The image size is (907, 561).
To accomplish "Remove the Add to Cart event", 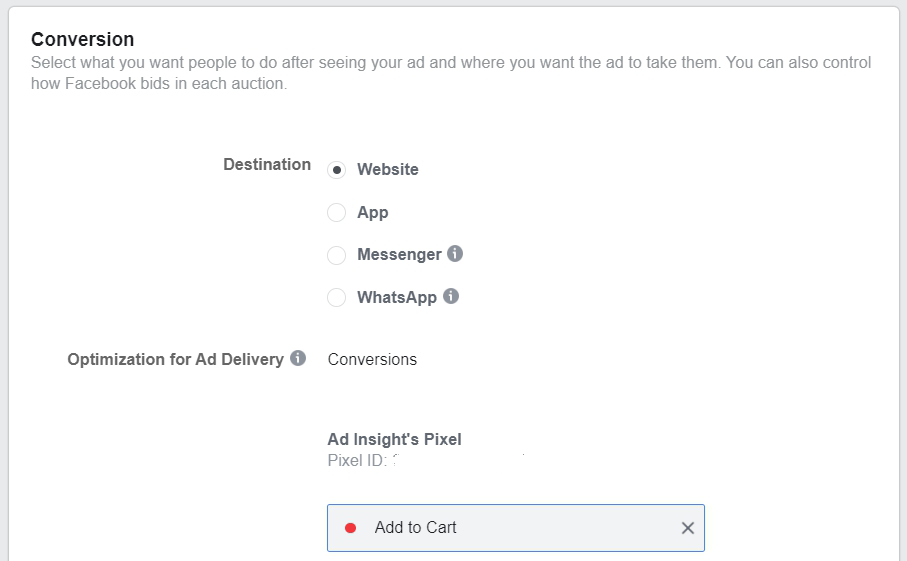I will click(688, 528).
